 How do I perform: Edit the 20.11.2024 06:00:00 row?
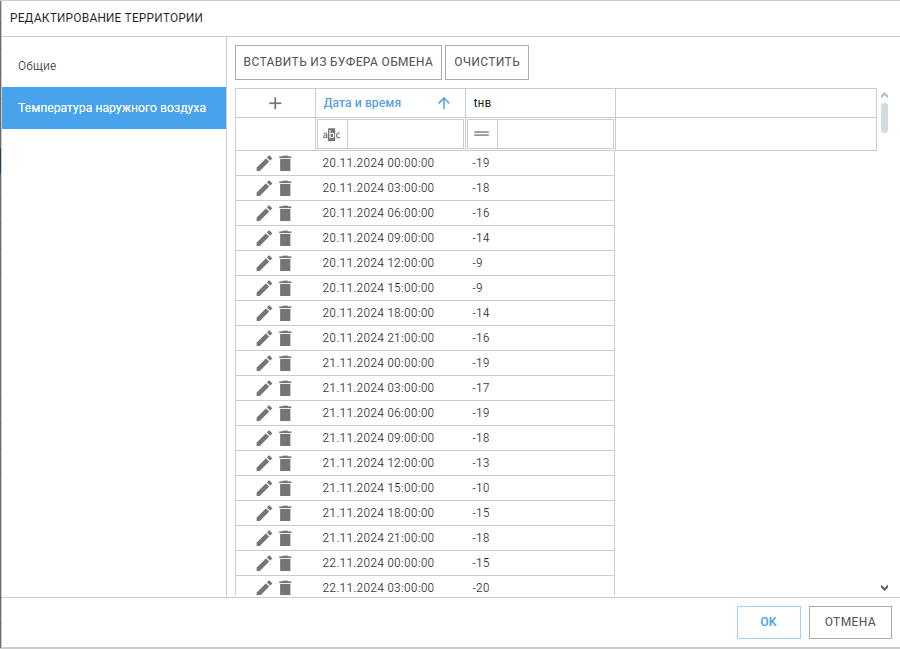click(264, 213)
